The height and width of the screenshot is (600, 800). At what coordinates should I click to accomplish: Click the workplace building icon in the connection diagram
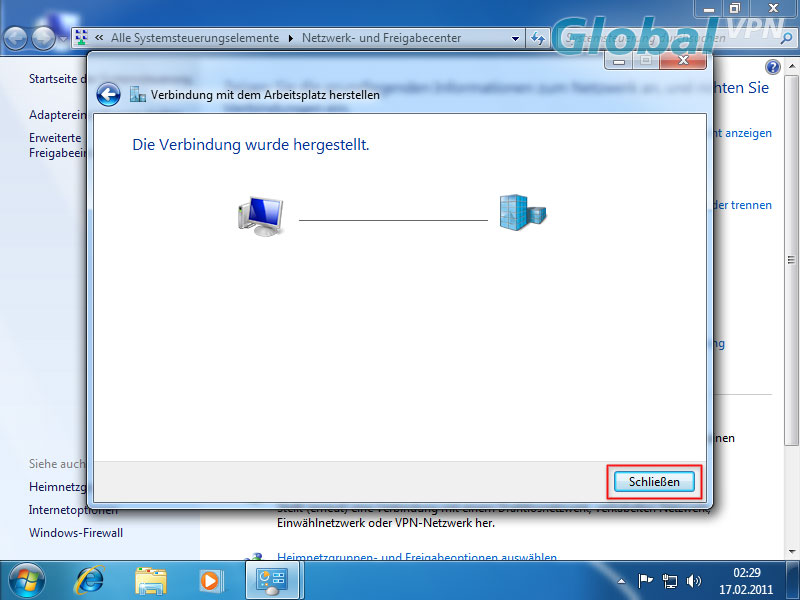click(523, 213)
